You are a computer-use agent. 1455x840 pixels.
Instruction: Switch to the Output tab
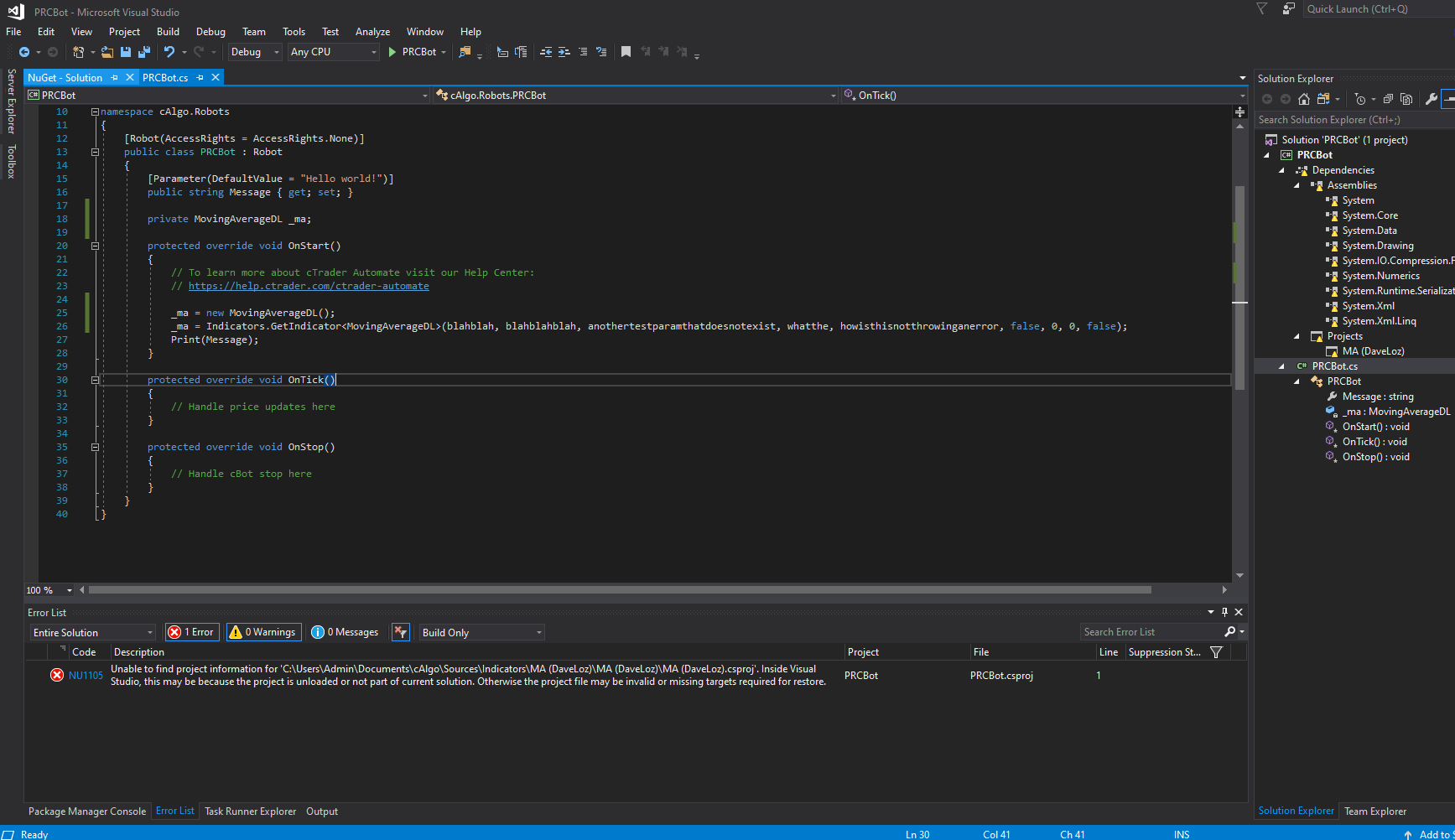tap(322, 811)
